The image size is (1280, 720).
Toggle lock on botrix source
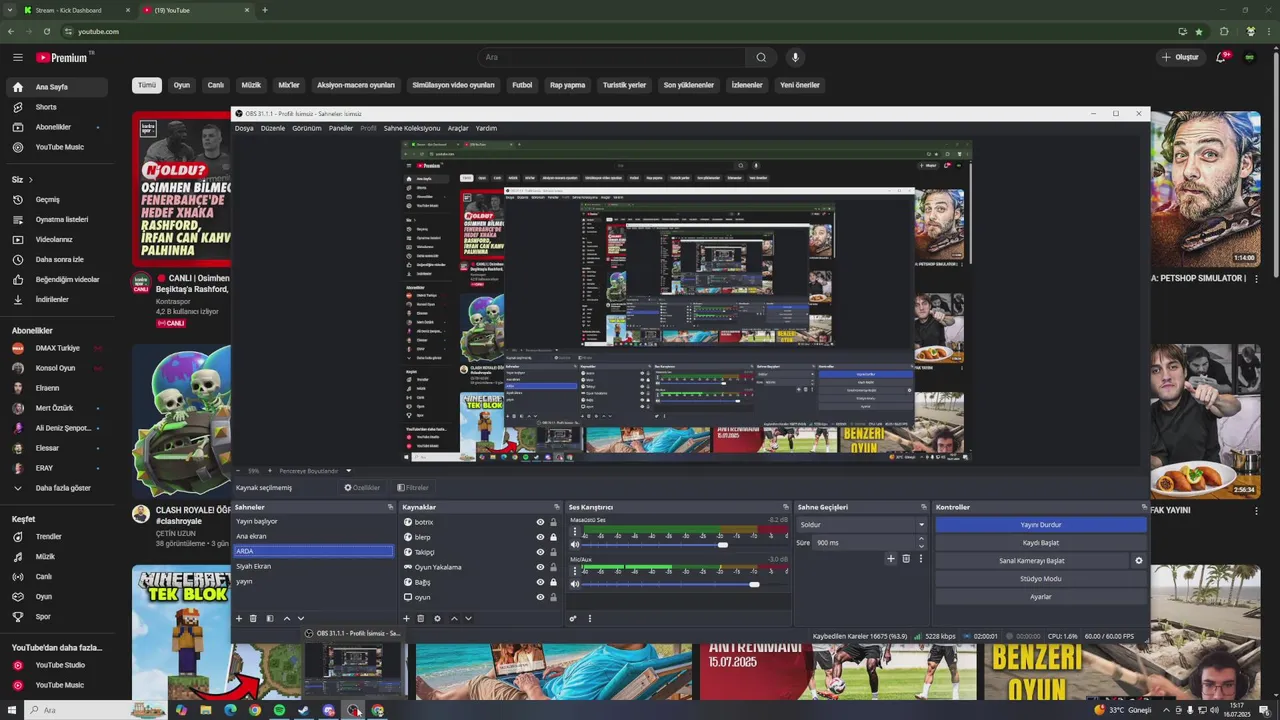pyautogui.click(x=553, y=522)
